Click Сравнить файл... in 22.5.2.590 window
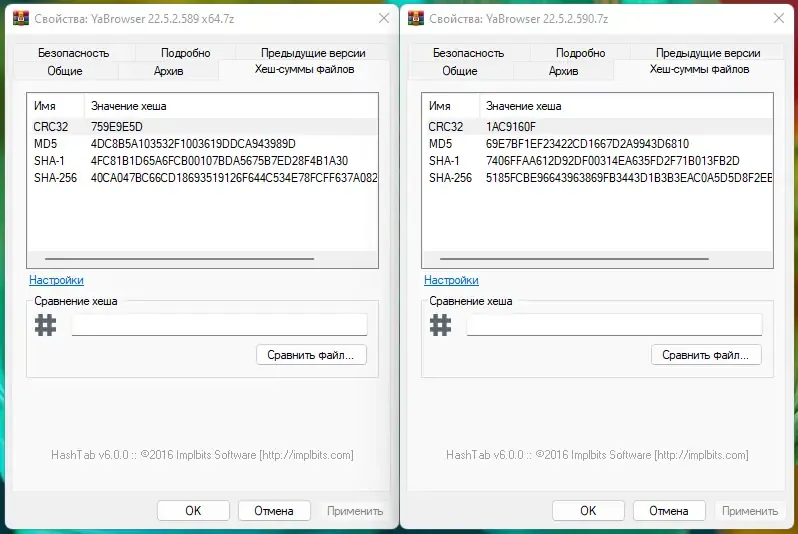 [706, 355]
